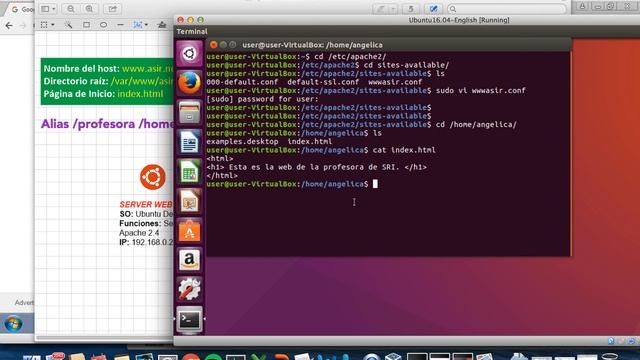Click 'cd /home/angelica/' command text
640x360 pixels.
pyautogui.click(x=476, y=124)
